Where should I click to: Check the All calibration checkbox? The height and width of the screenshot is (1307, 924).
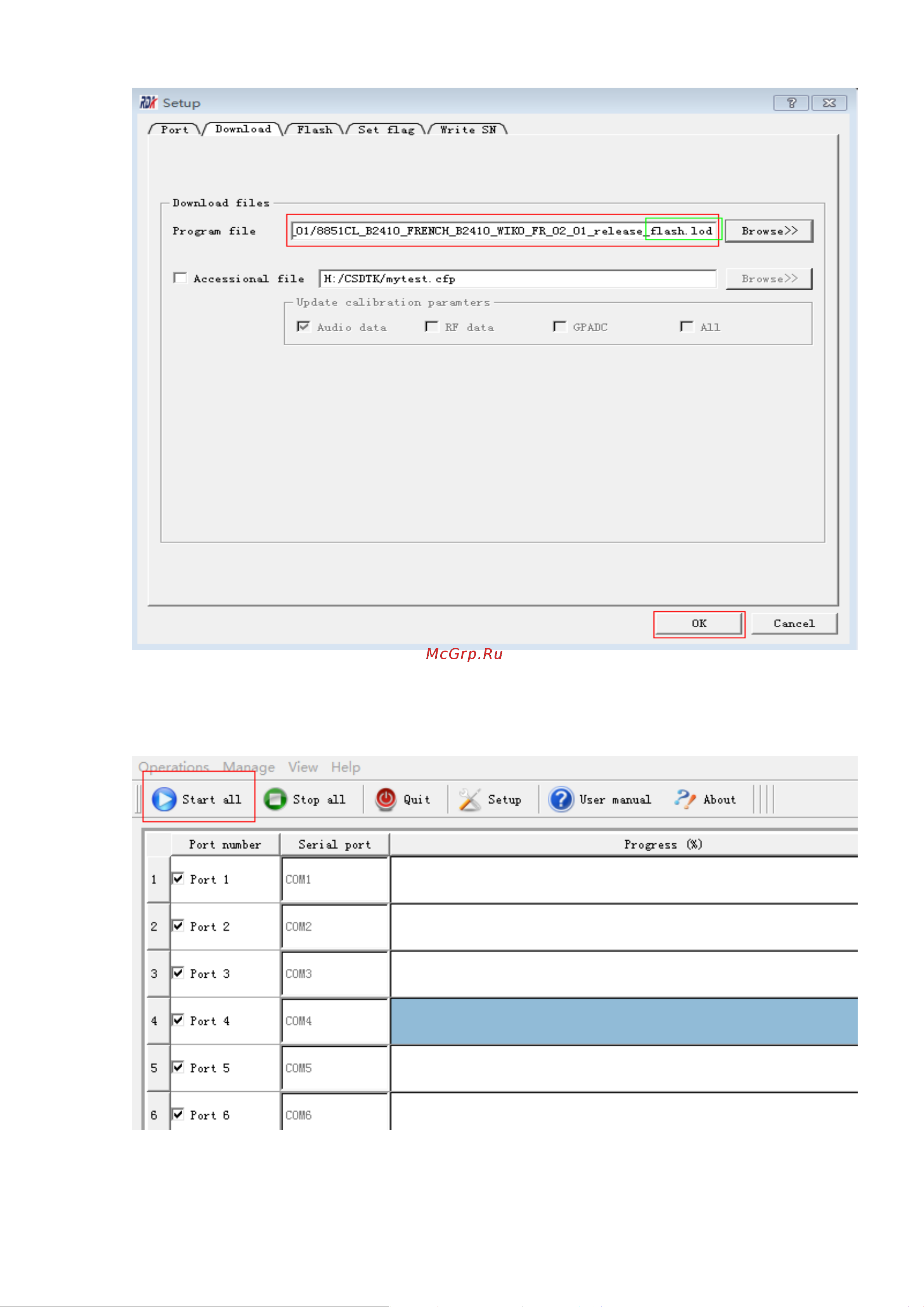(x=687, y=326)
